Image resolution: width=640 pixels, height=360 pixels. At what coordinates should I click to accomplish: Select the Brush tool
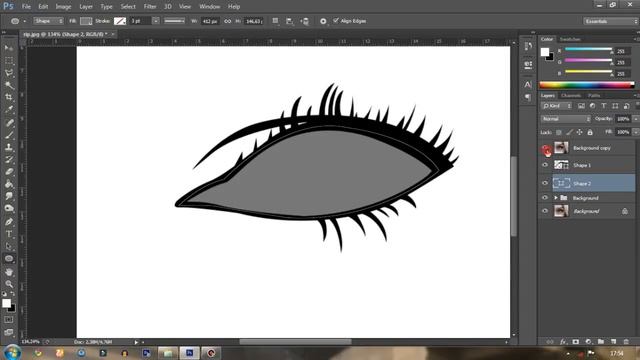[9, 135]
